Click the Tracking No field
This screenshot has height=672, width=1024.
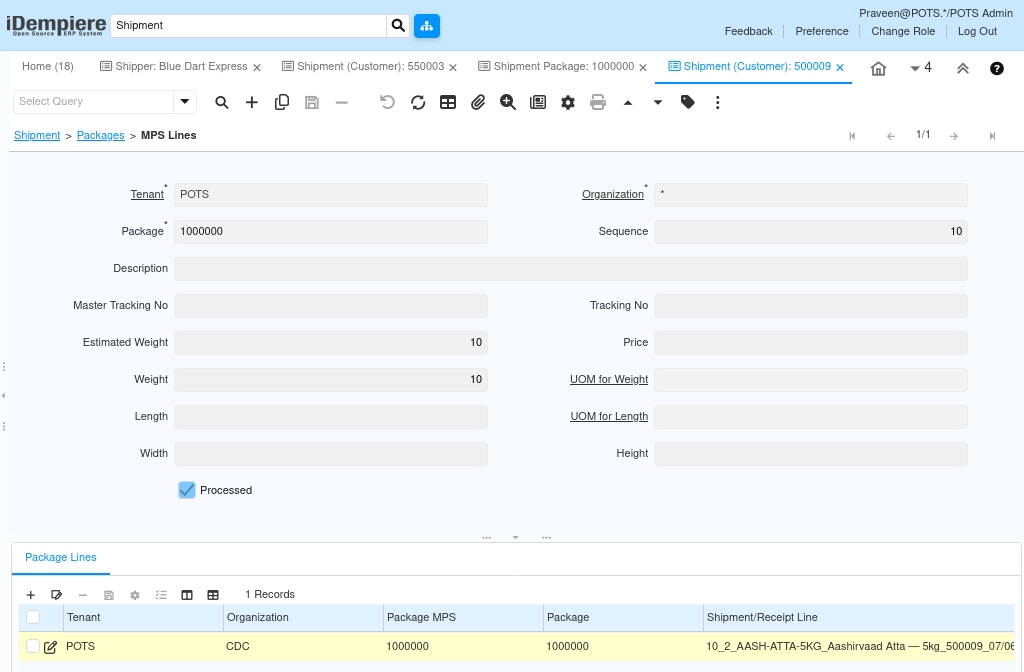click(810, 306)
